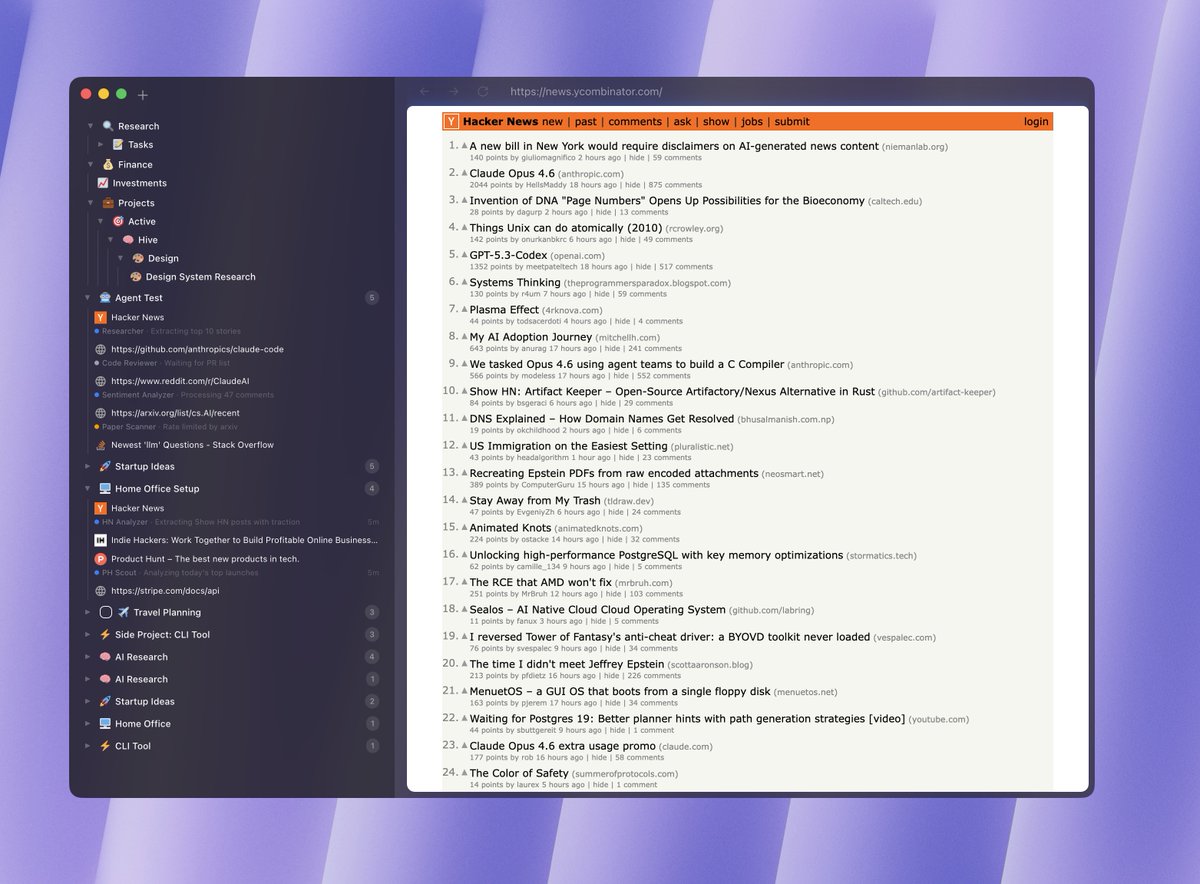Open user HellsMaddy's profile link
The height and width of the screenshot is (884, 1200).
pos(546,185)
